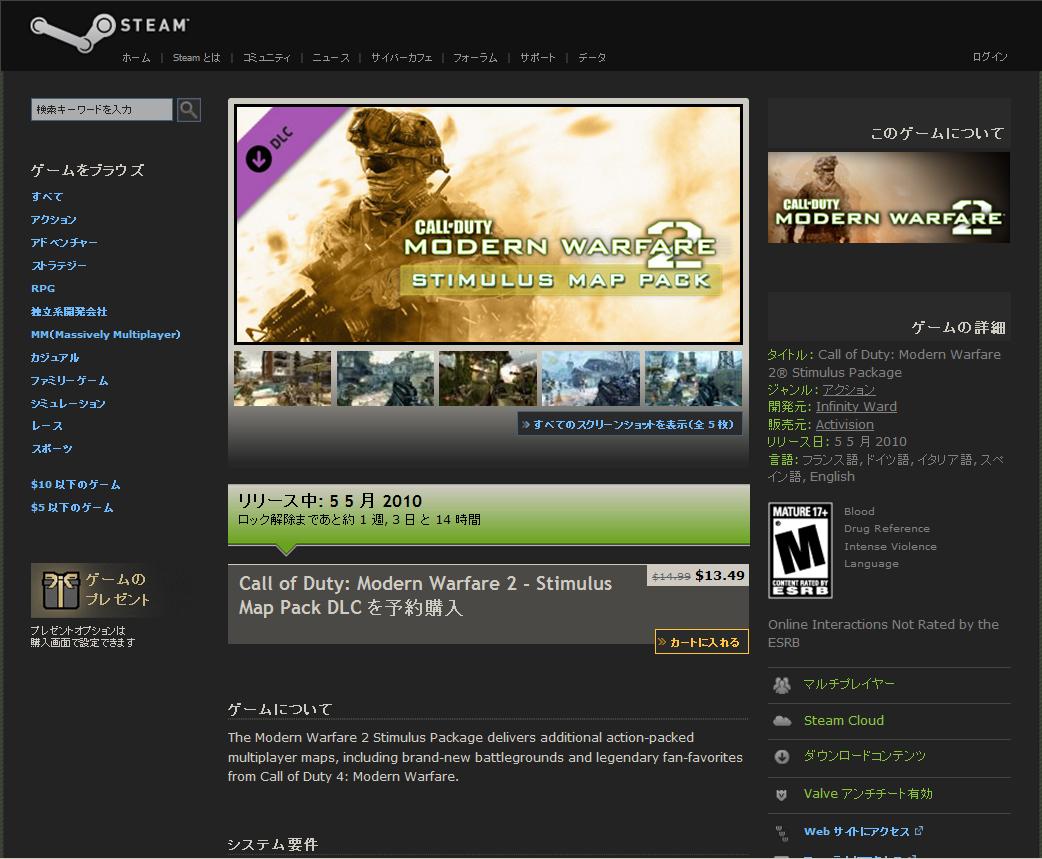Click the ログイン link
The height and width of the screenshot is (859, 1042).
990,56
